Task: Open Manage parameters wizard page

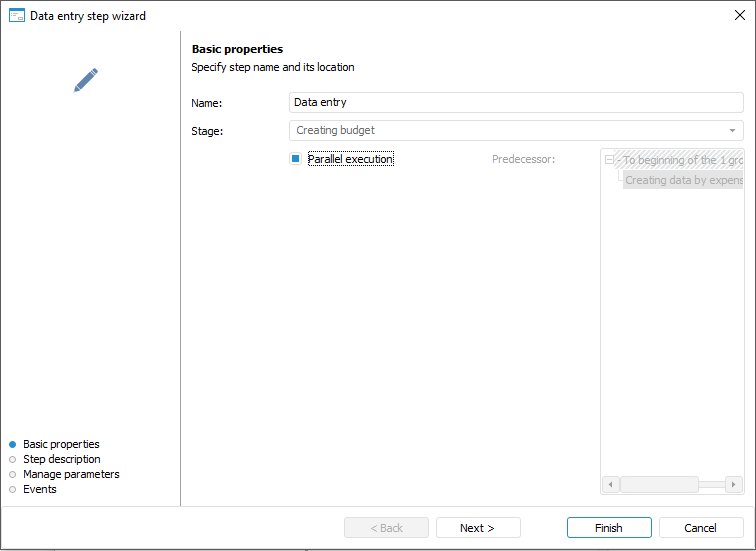Action: (70, 474)
